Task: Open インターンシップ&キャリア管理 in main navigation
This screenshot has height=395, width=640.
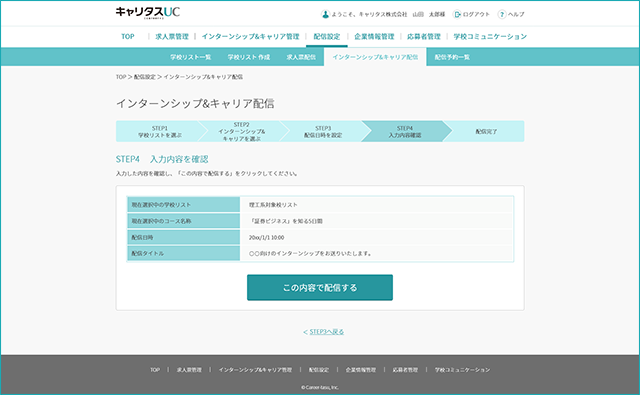Action: click(250, 36)
